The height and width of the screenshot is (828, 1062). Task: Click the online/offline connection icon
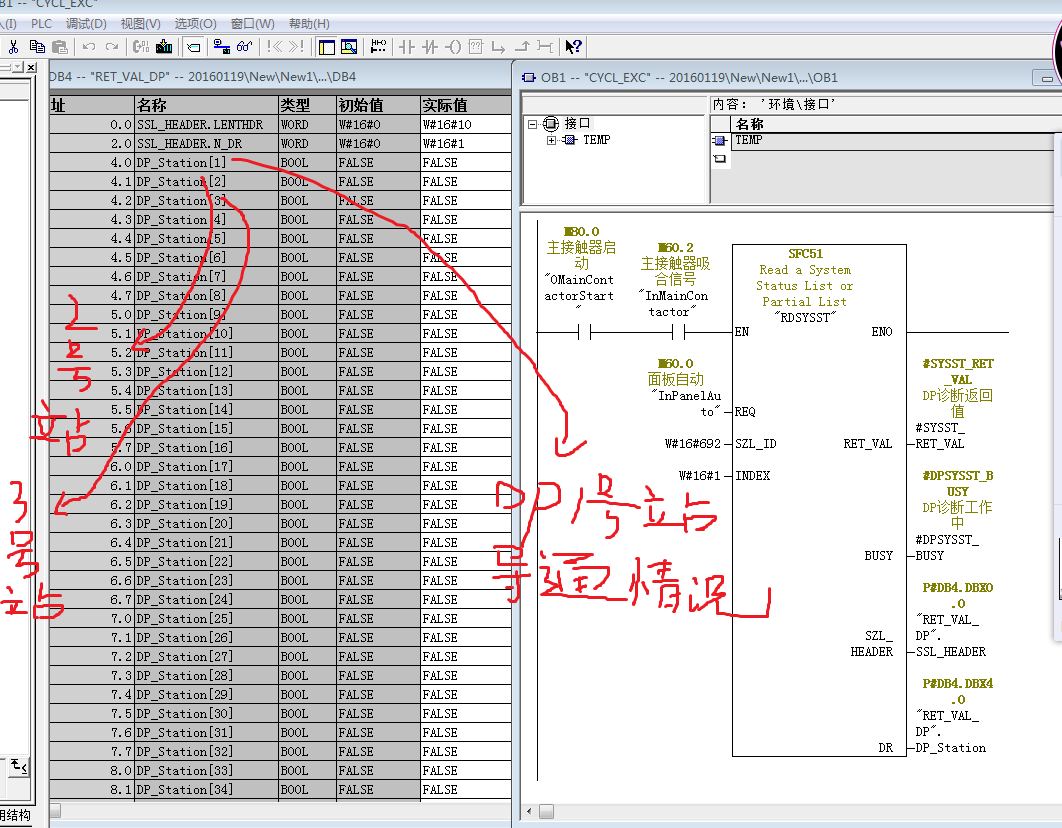tap(221, 47)
